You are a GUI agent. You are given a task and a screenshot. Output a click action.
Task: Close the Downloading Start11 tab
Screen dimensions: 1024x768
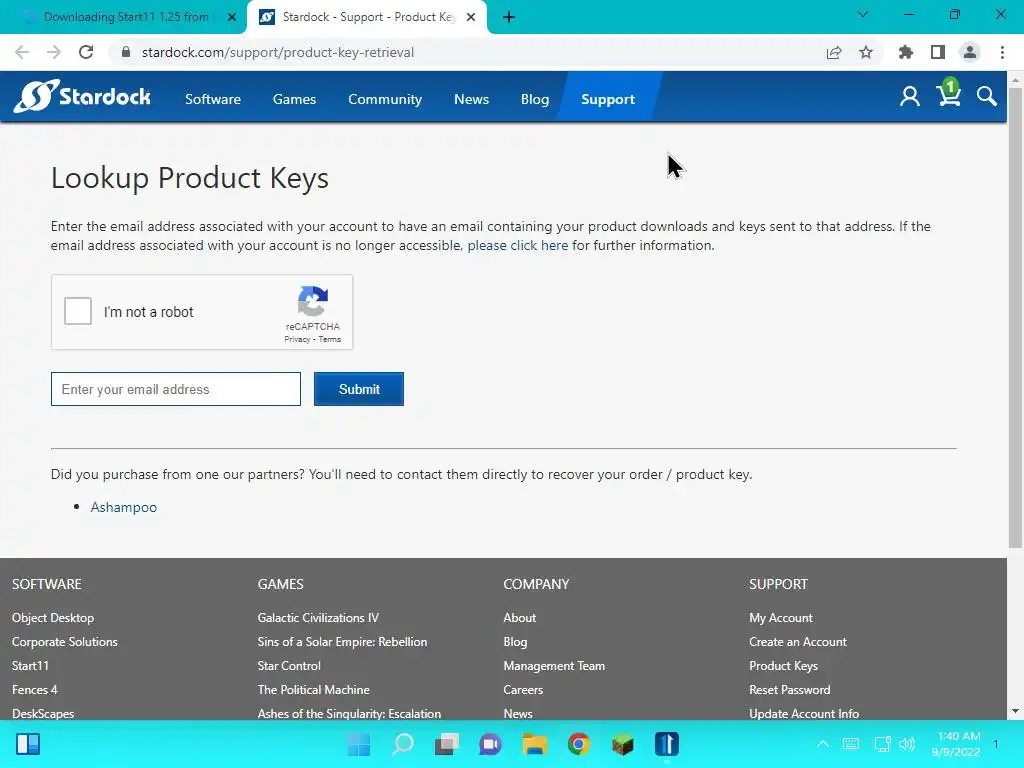coord(231,18)
